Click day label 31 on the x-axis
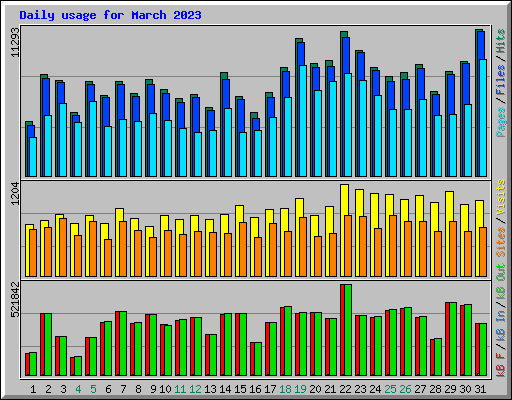Viewport: 512px width, 400px height. (480, 389)
